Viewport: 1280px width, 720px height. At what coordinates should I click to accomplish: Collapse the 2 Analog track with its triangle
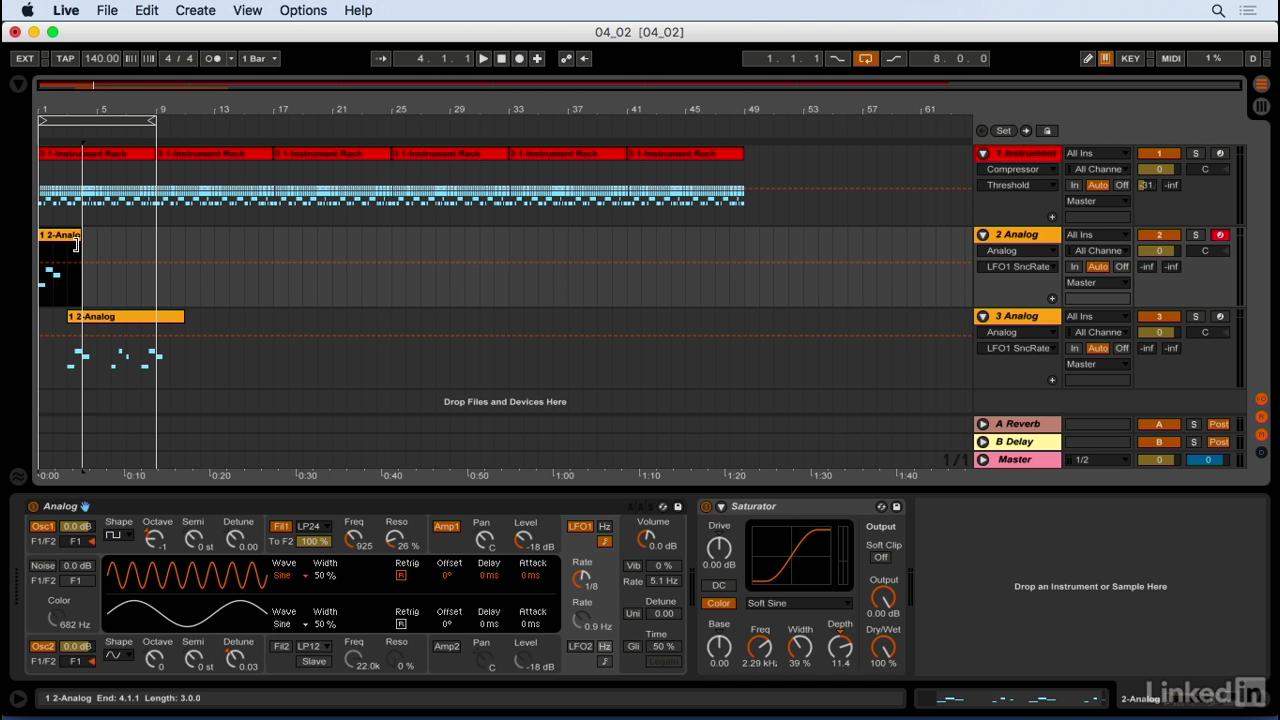click(x=983, y=234)
